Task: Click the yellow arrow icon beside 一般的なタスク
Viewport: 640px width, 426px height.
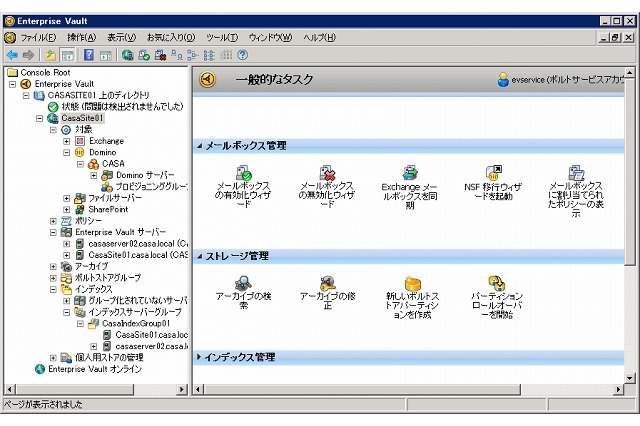Action: tap(207, 79)
